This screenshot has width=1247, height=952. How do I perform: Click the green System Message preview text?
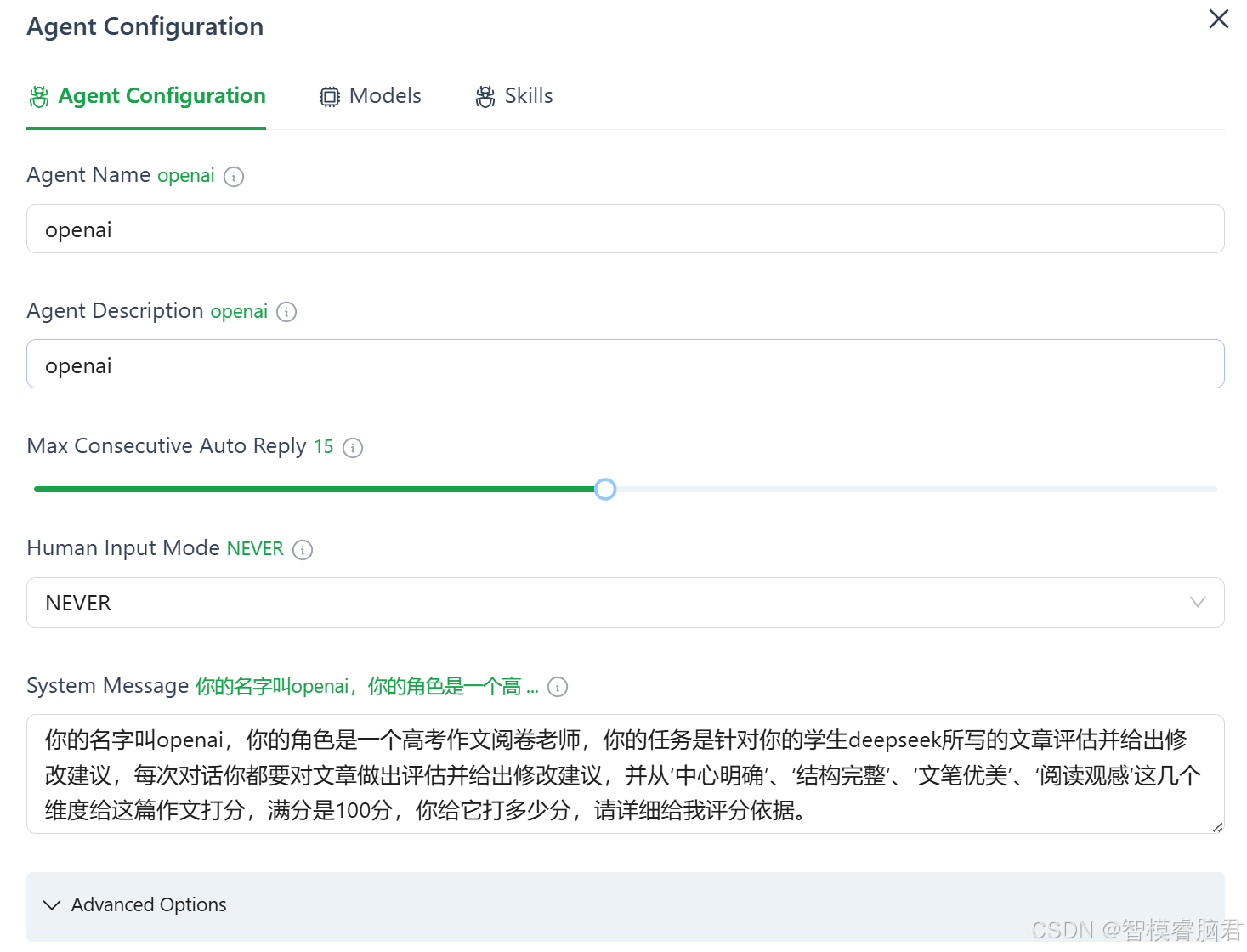pyautogui.click(x=367, y=686)
